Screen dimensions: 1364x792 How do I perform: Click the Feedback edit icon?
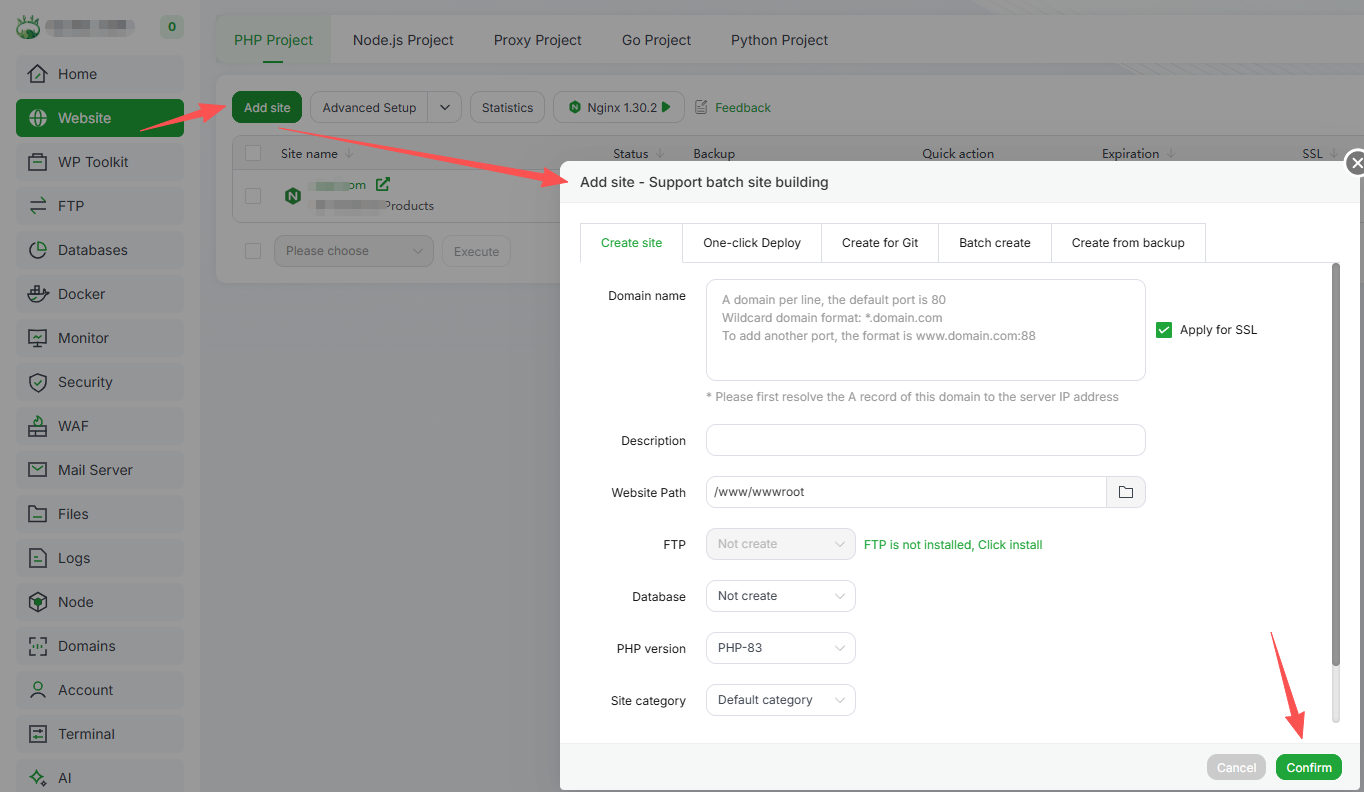pos(701,107)
